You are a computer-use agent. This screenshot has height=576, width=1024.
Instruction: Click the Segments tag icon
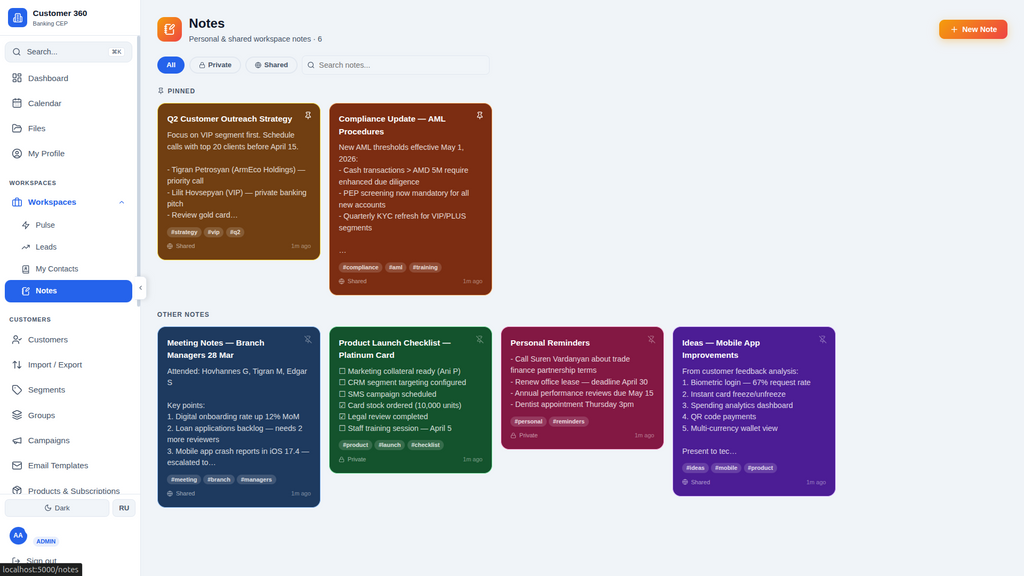coord(17,390)
